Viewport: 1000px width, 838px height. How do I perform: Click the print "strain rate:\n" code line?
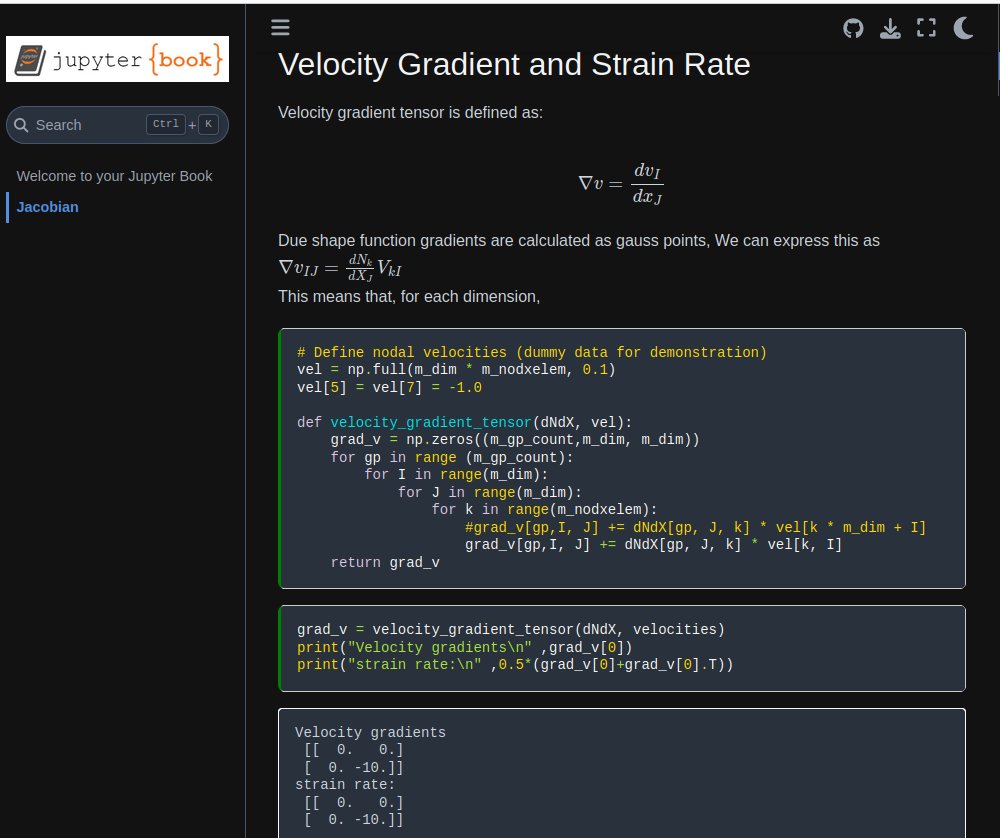tap(515, 665)
